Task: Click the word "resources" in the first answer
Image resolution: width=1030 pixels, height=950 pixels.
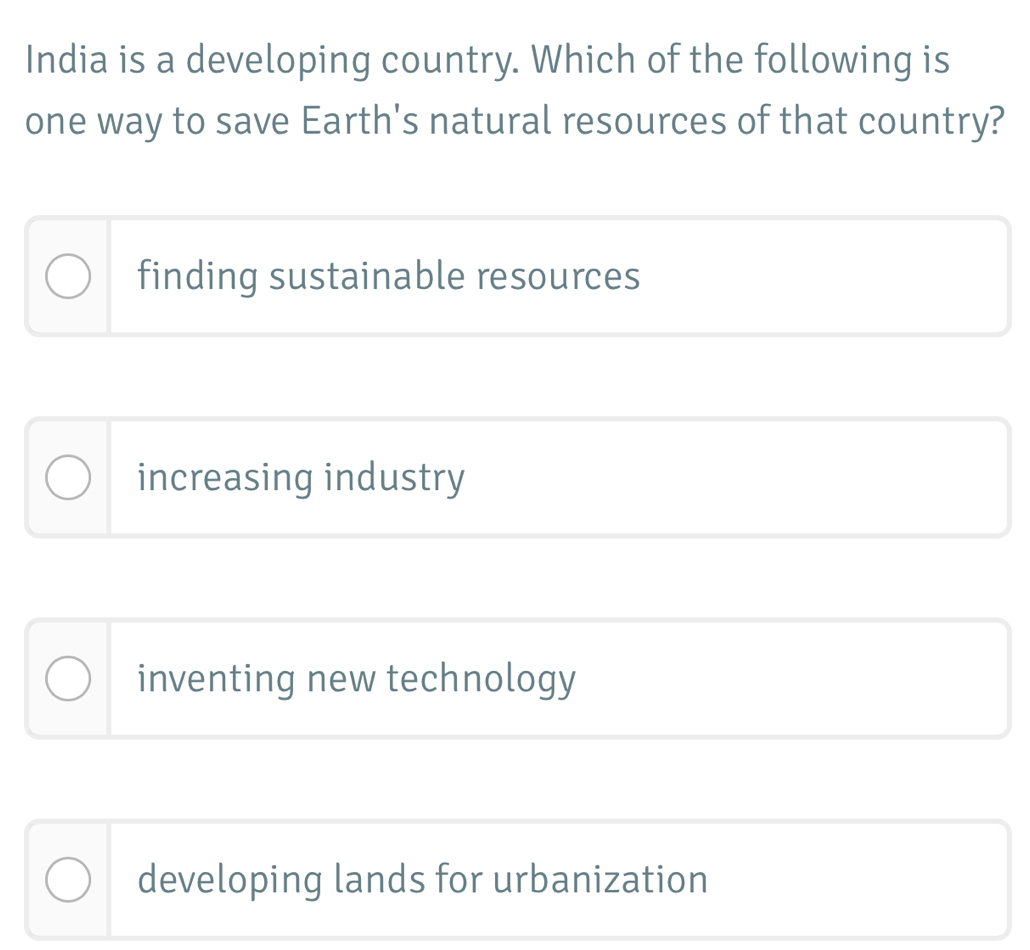Action: [x=557, y=277]
